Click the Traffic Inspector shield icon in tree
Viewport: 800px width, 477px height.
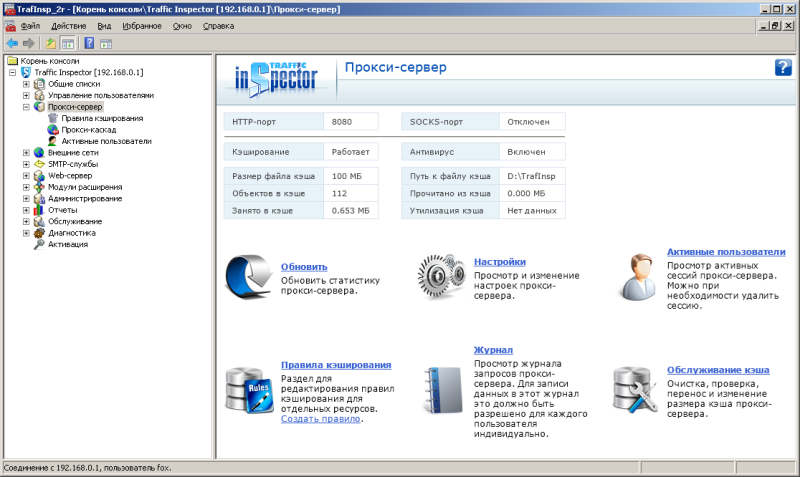point(26,72)
